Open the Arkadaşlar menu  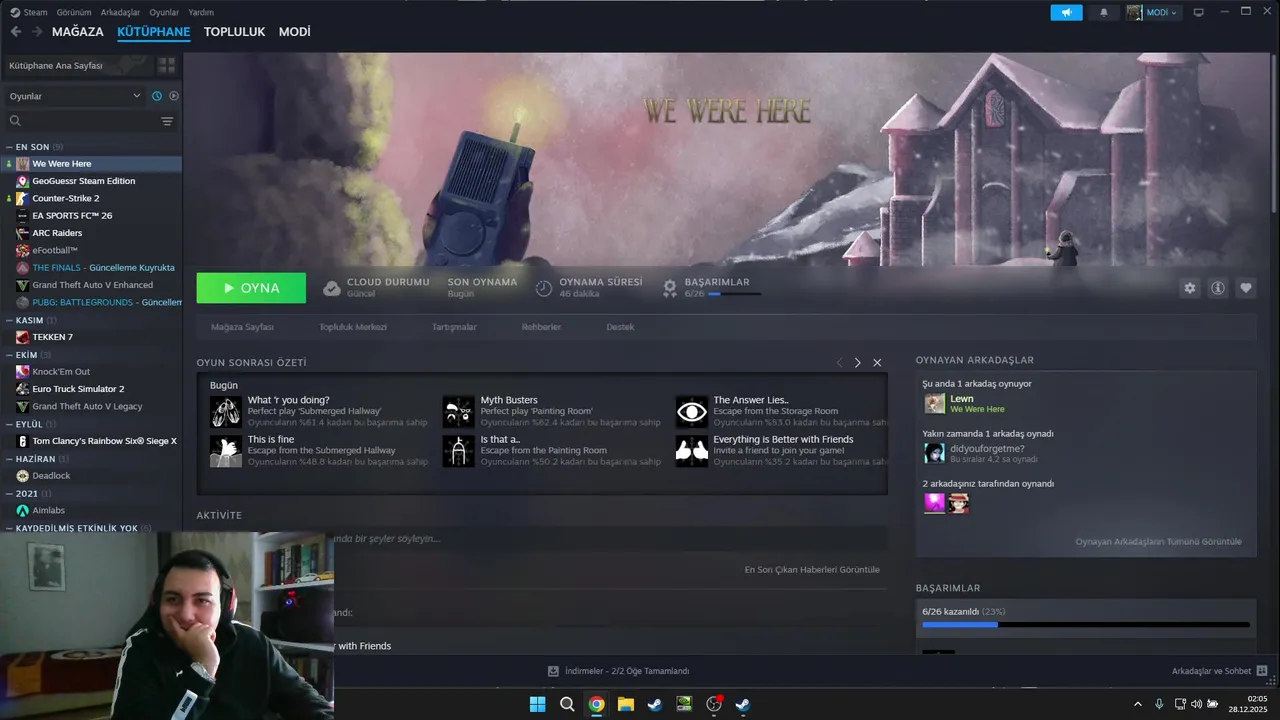coord(121,12)
